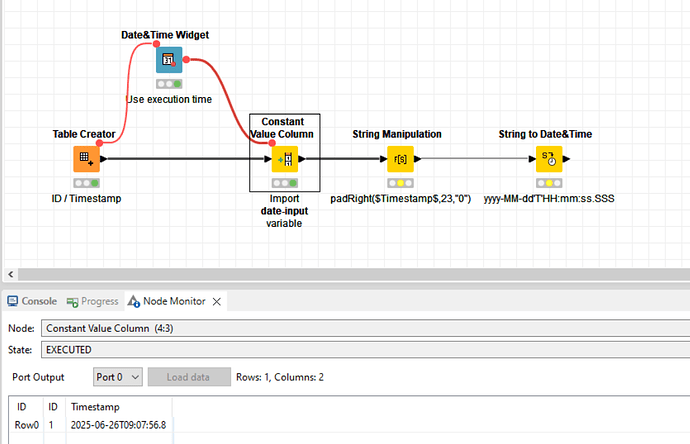Click Table Creator red flow variable port
Viewport: 690px width, 444px height.
tap(99, 143)
